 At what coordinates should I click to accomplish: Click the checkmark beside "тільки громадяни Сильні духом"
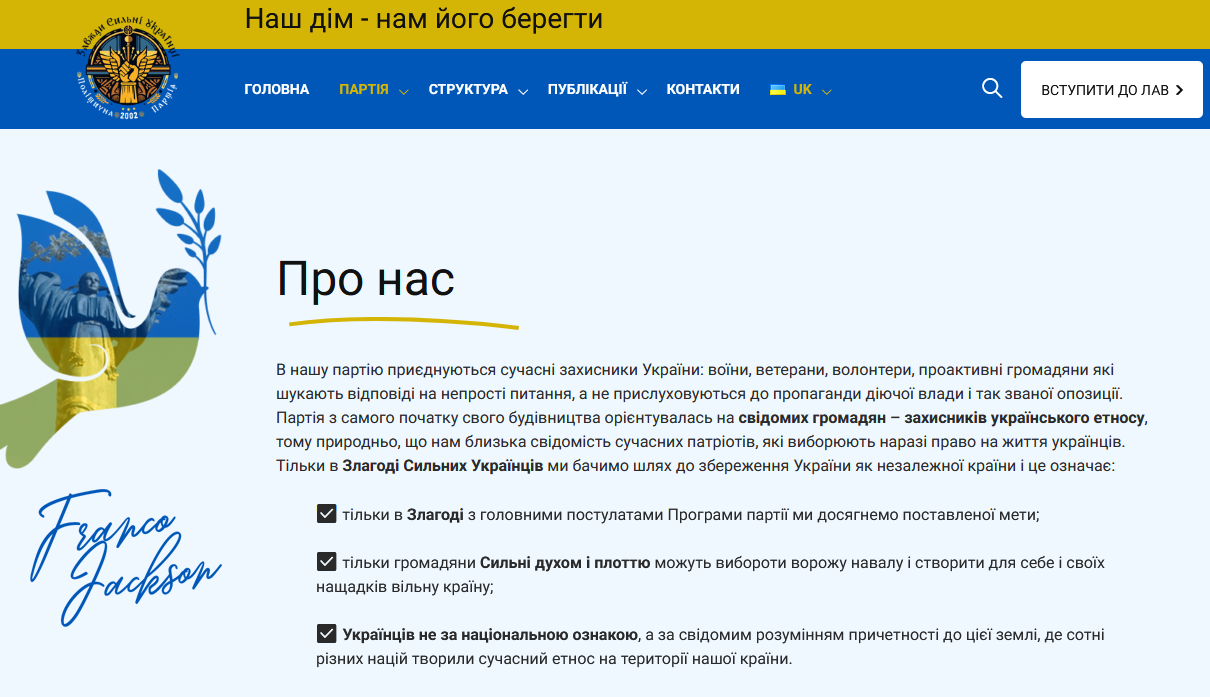[x=326, y=562]
